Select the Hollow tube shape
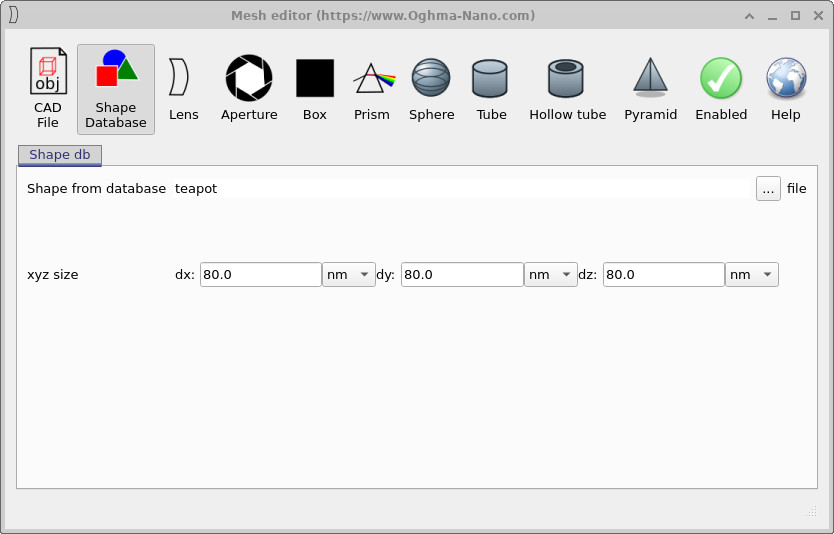This screenshot has width=834, height=534. point(568,89)
